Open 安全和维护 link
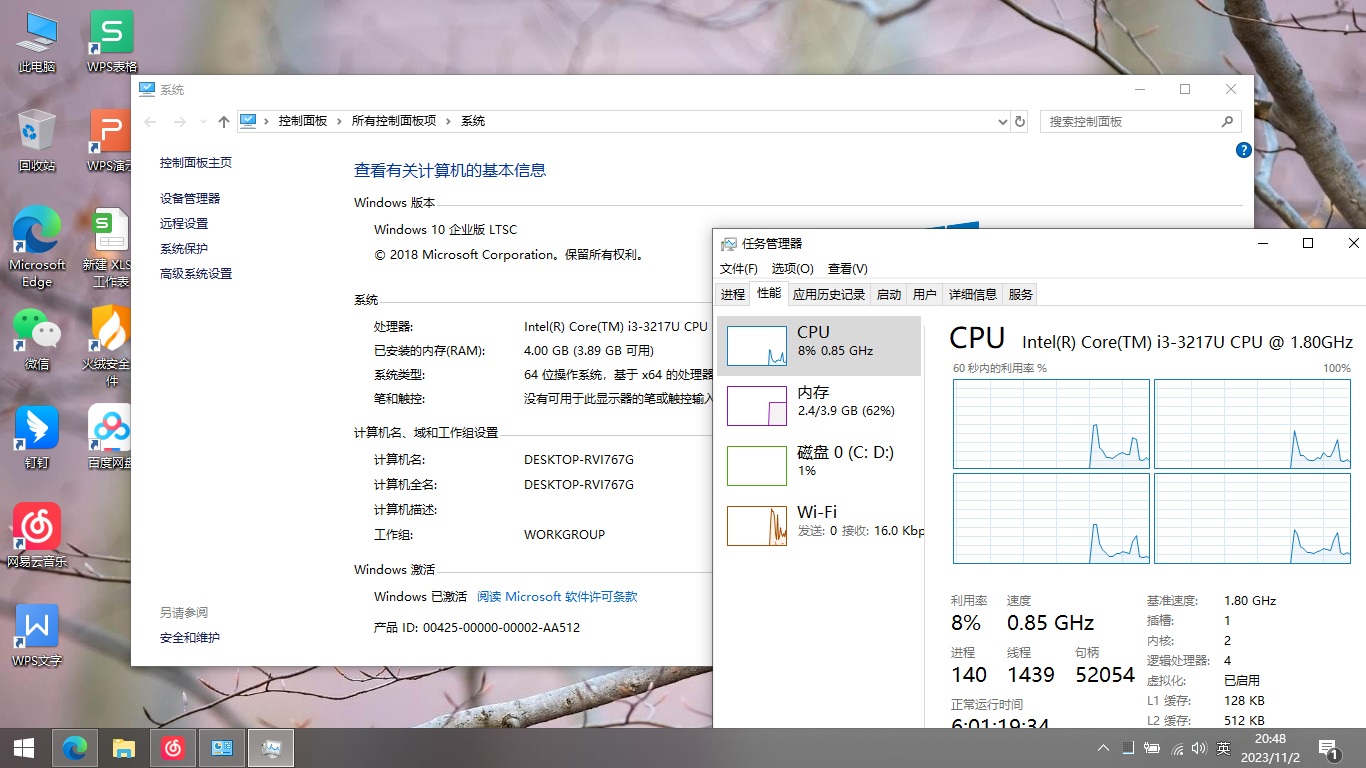The height and width of the screenshot is (768, 1366). pos(190,637)
